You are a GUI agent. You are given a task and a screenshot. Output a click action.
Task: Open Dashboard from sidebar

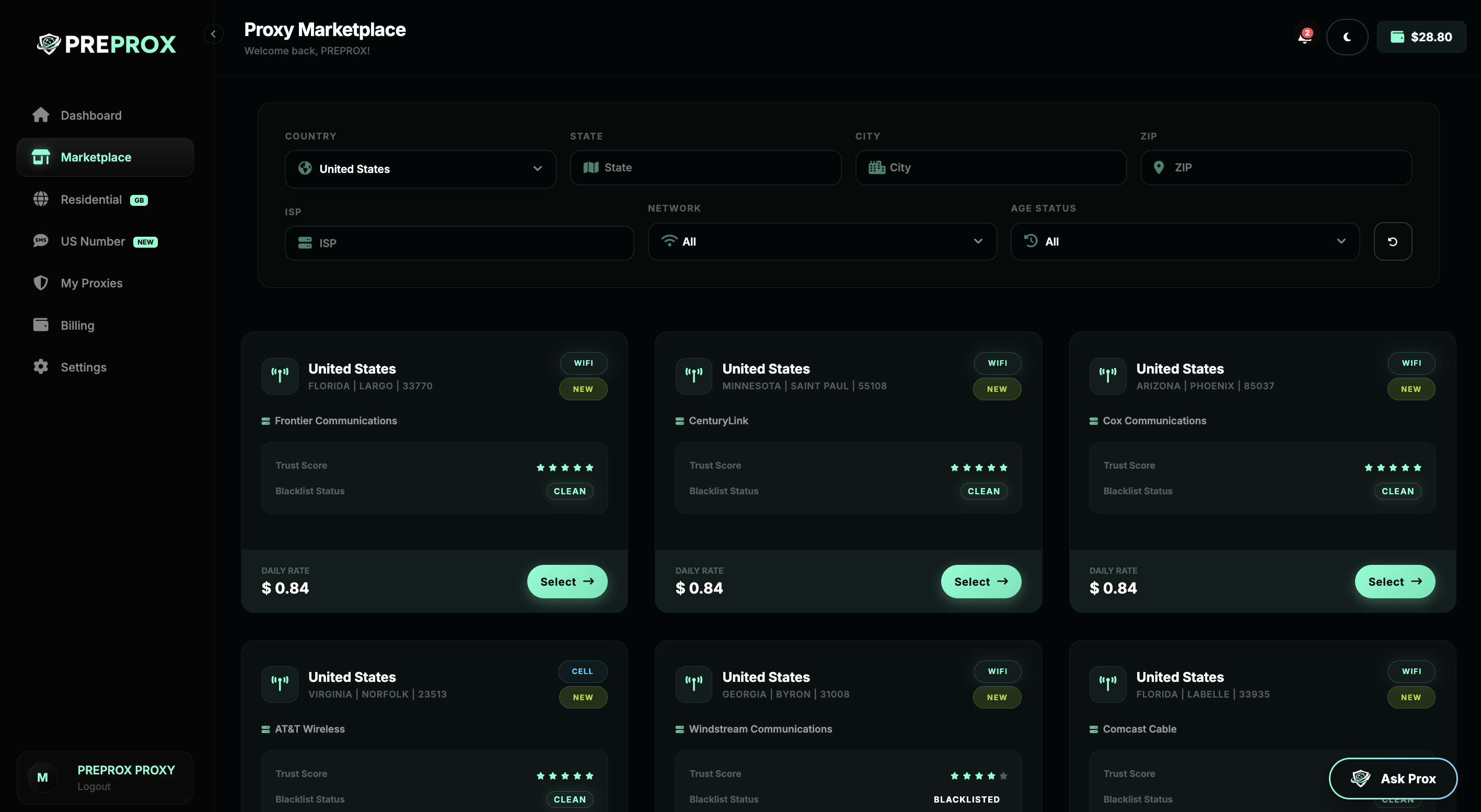(91, 115)
